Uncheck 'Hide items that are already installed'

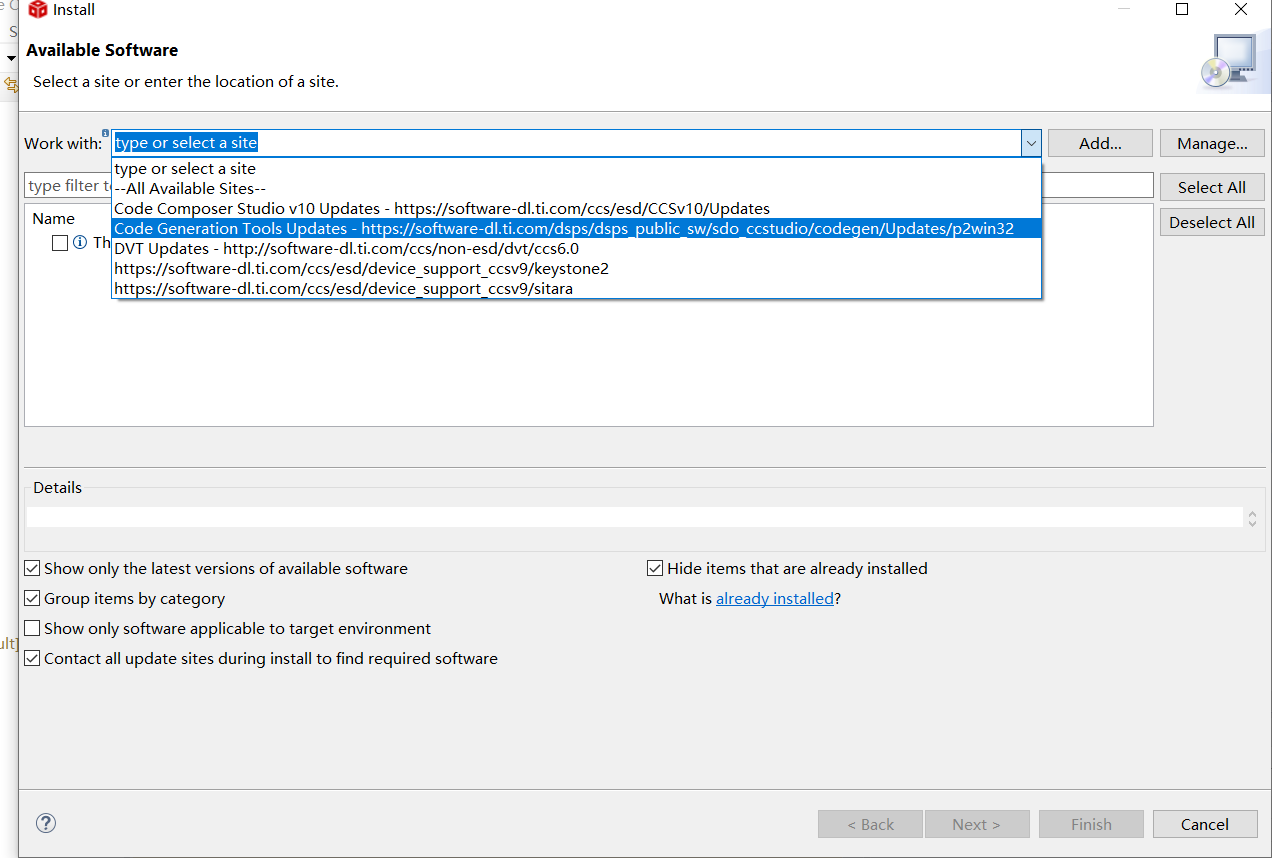click(655, 567)
